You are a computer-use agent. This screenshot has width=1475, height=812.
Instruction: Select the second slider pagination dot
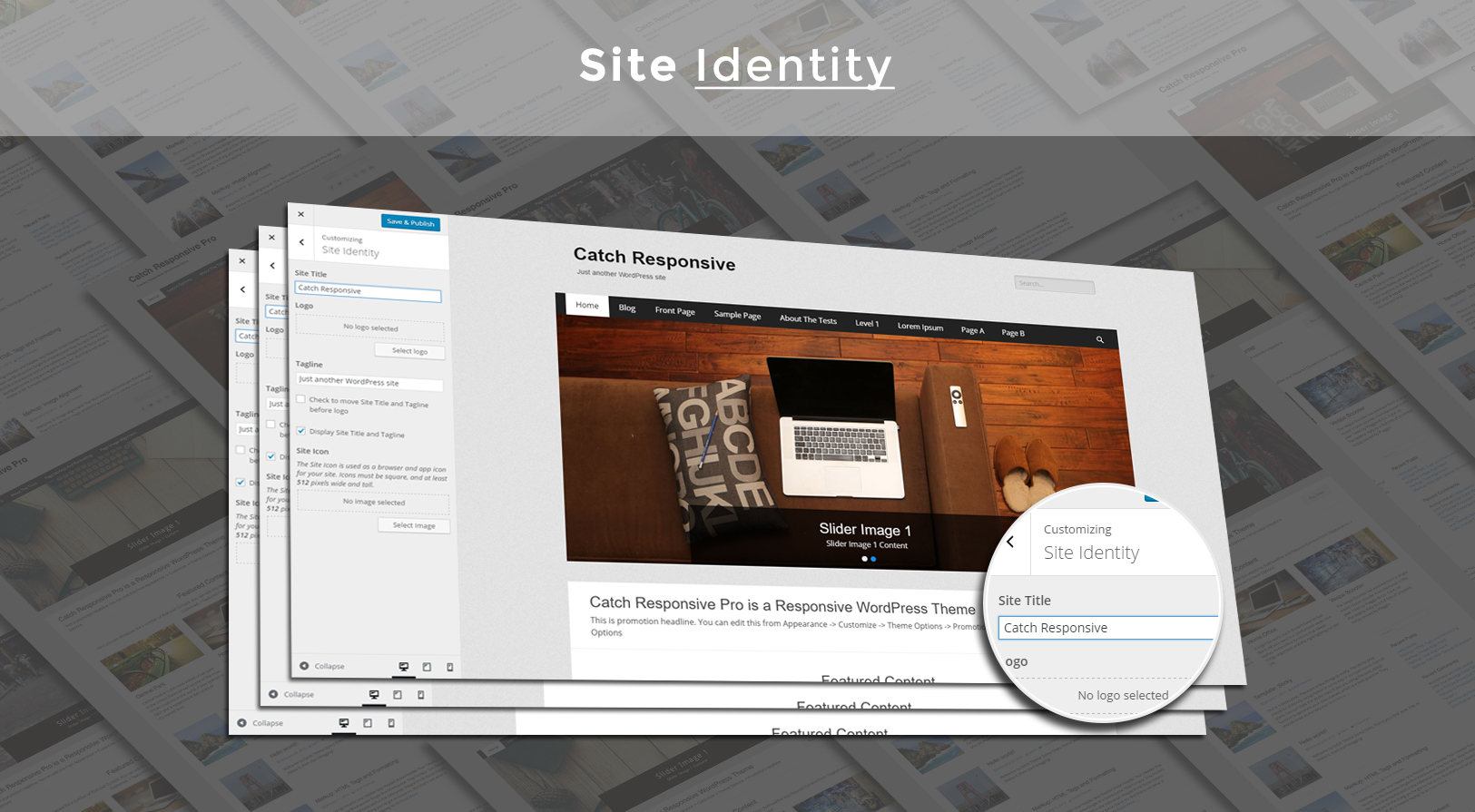(874, 559)
